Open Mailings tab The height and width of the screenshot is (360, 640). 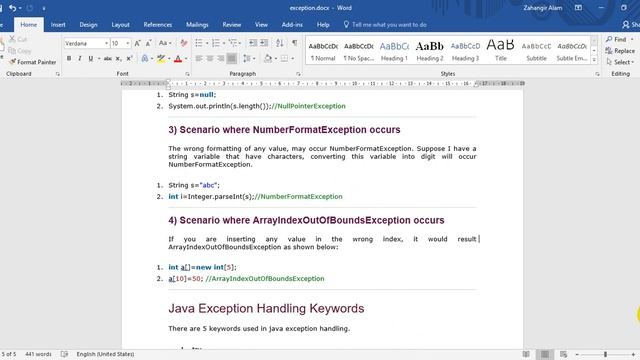[197, 25]
